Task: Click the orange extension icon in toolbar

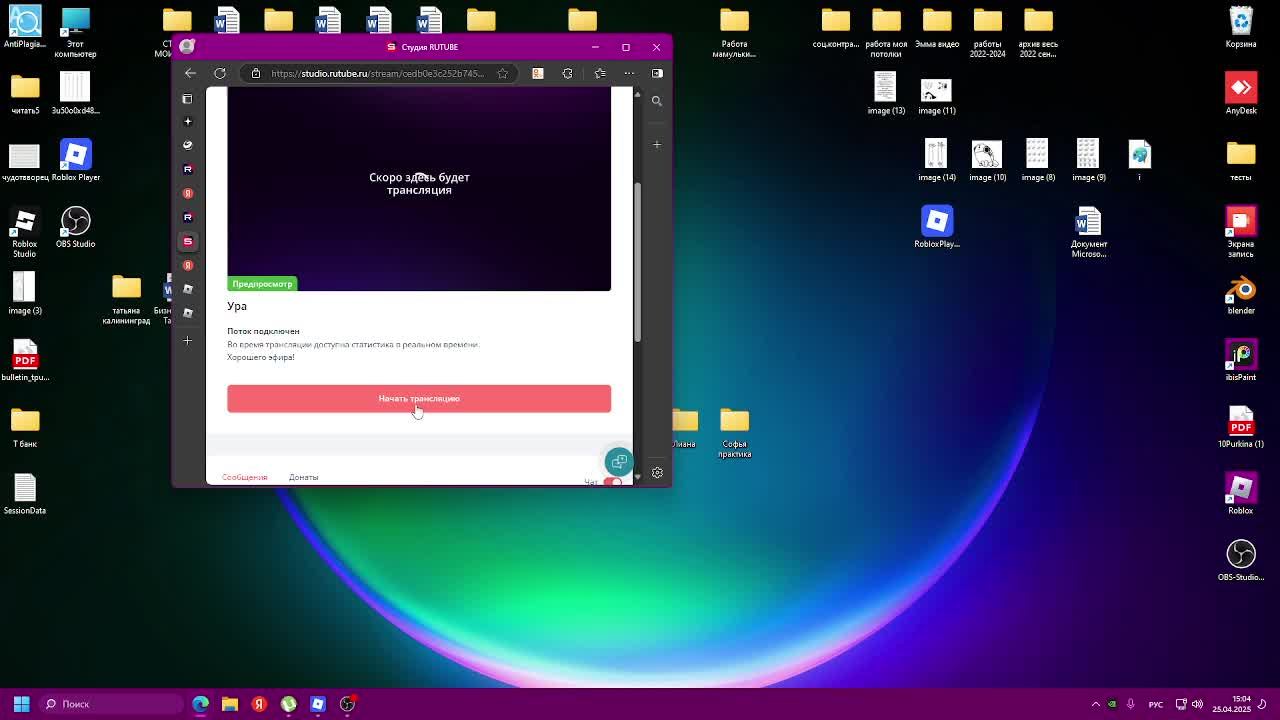Action: [x=537, y=73]
